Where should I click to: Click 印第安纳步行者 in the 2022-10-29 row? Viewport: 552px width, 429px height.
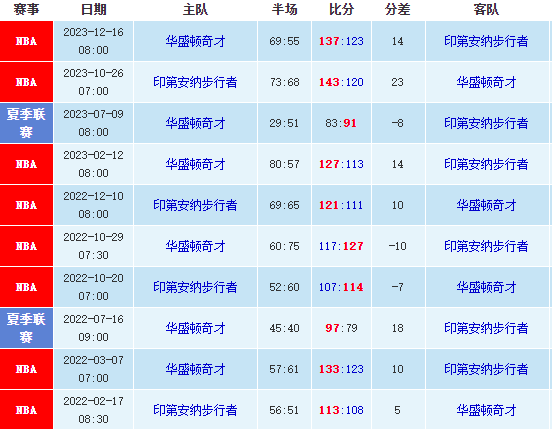click(486, 246)
